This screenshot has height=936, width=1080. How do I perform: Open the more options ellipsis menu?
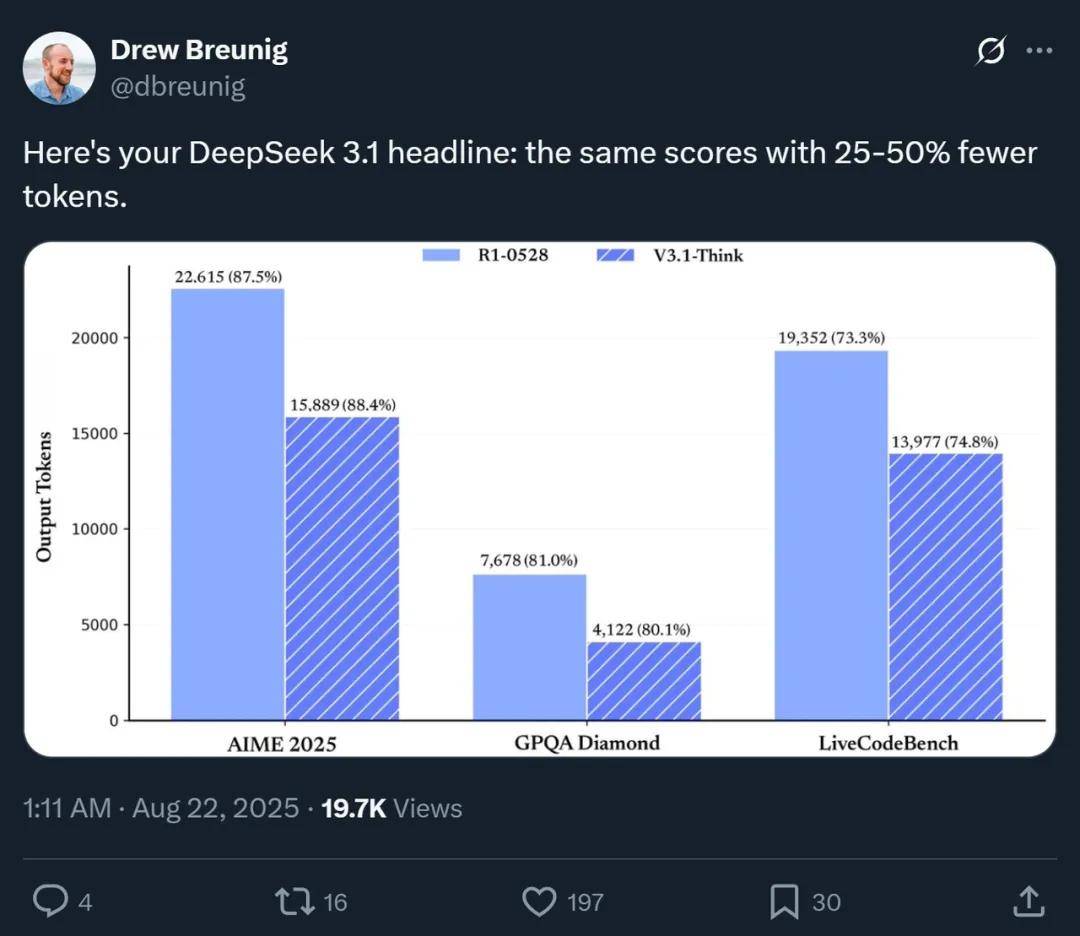click(1041, 50)
